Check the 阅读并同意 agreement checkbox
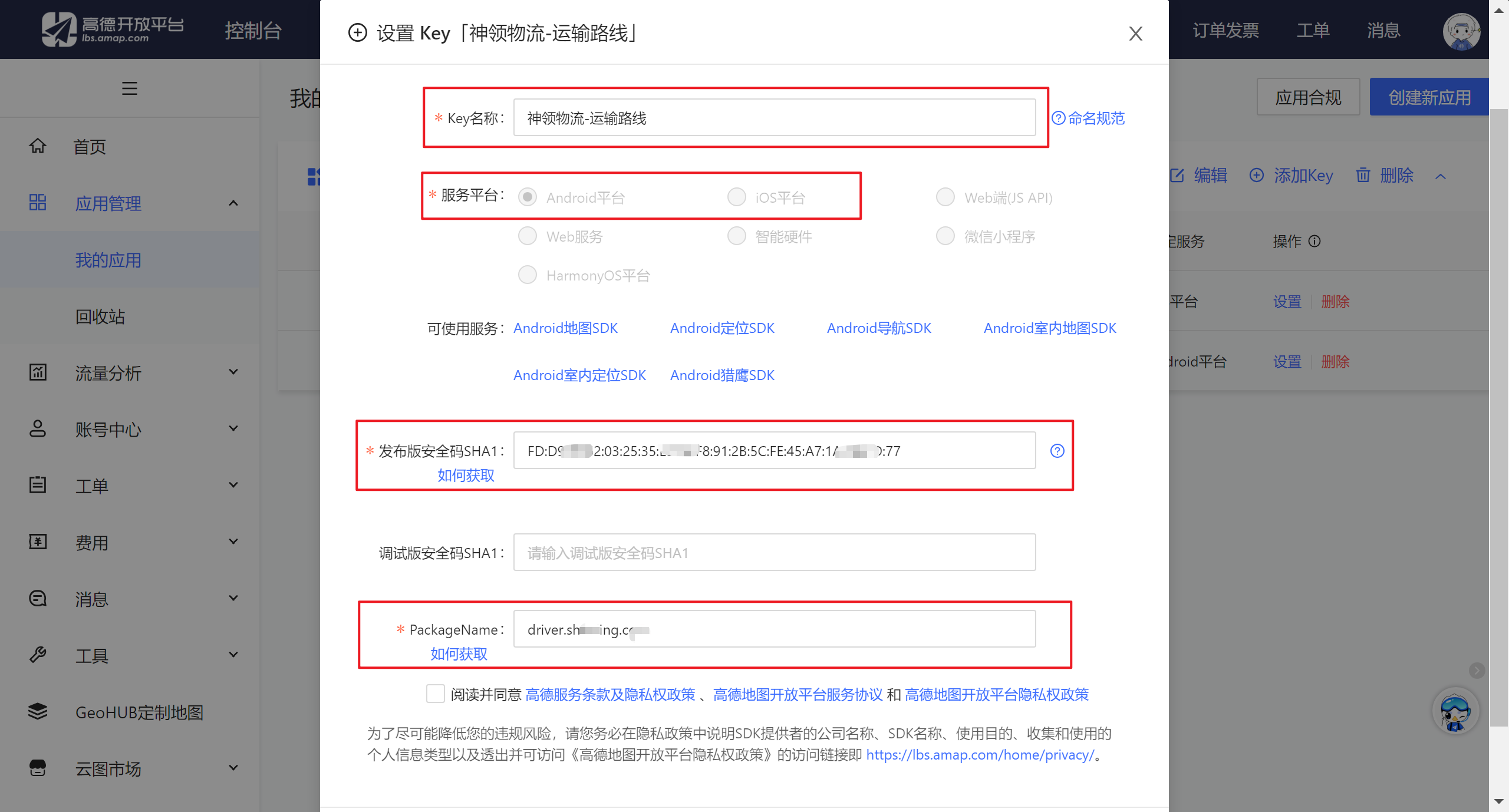Screen dimensions: 1509x812 pos(436,694)
